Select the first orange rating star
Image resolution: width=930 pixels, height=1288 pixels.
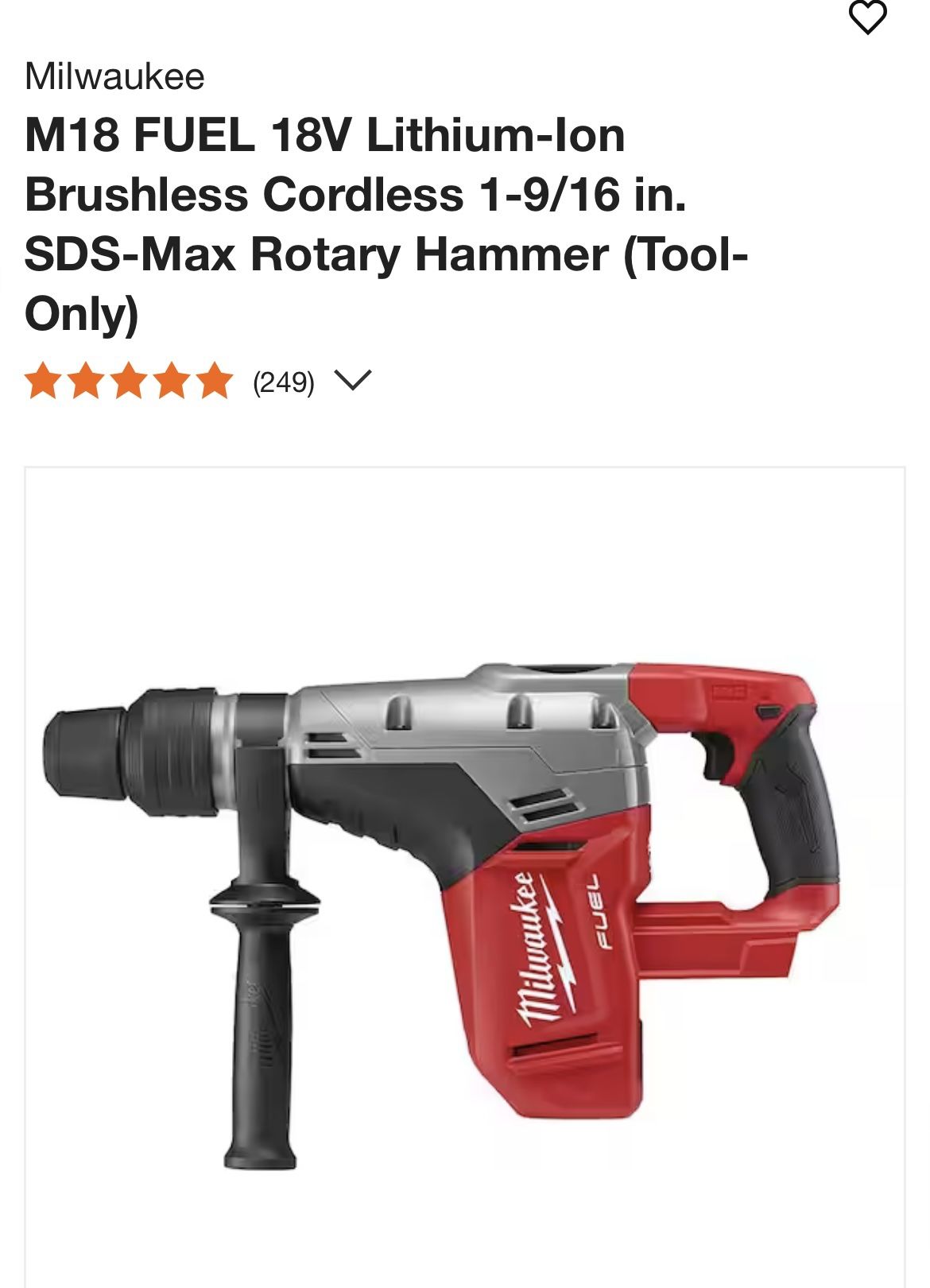(x=44, y=381)
